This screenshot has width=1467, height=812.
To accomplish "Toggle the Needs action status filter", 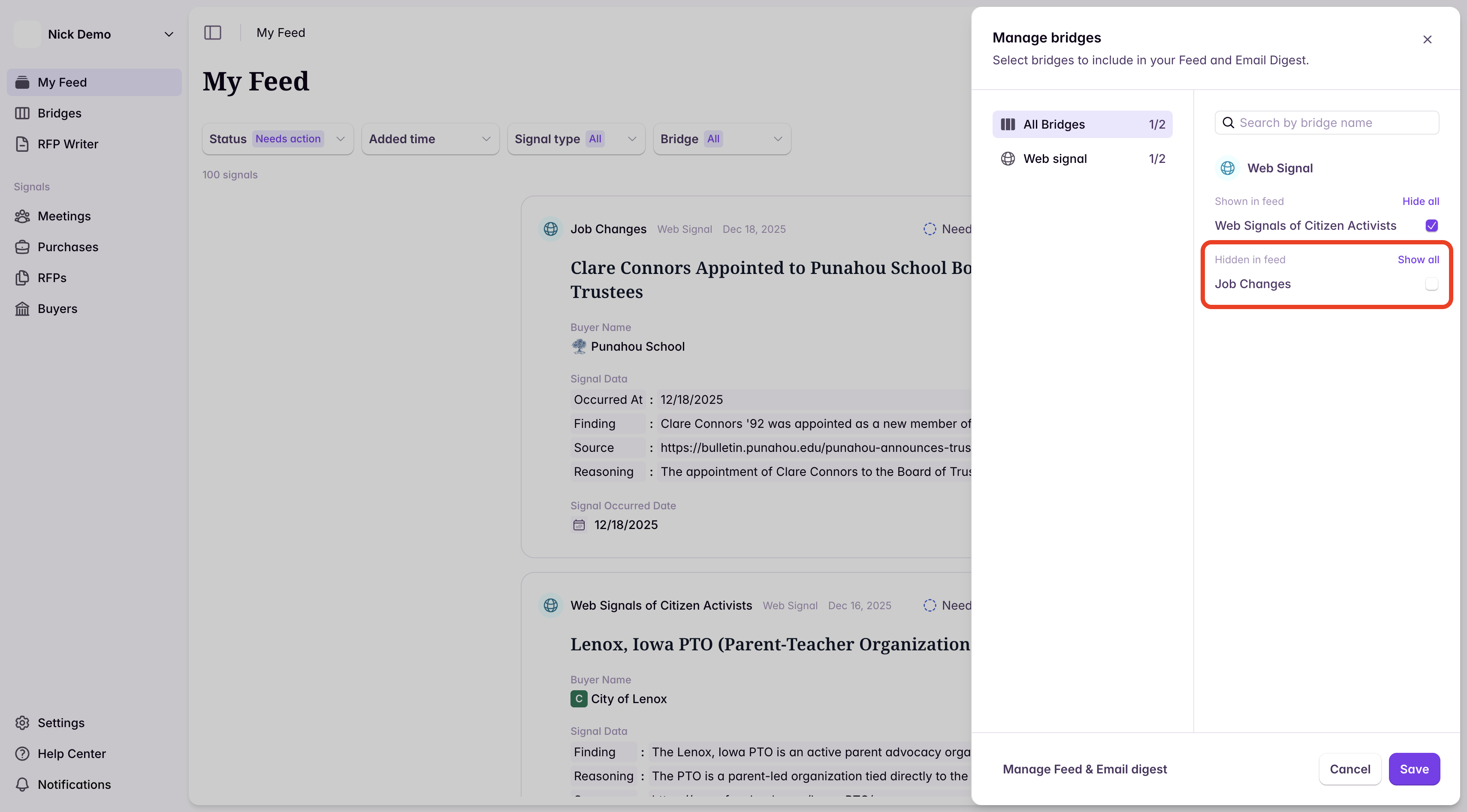I will [278, 138].
